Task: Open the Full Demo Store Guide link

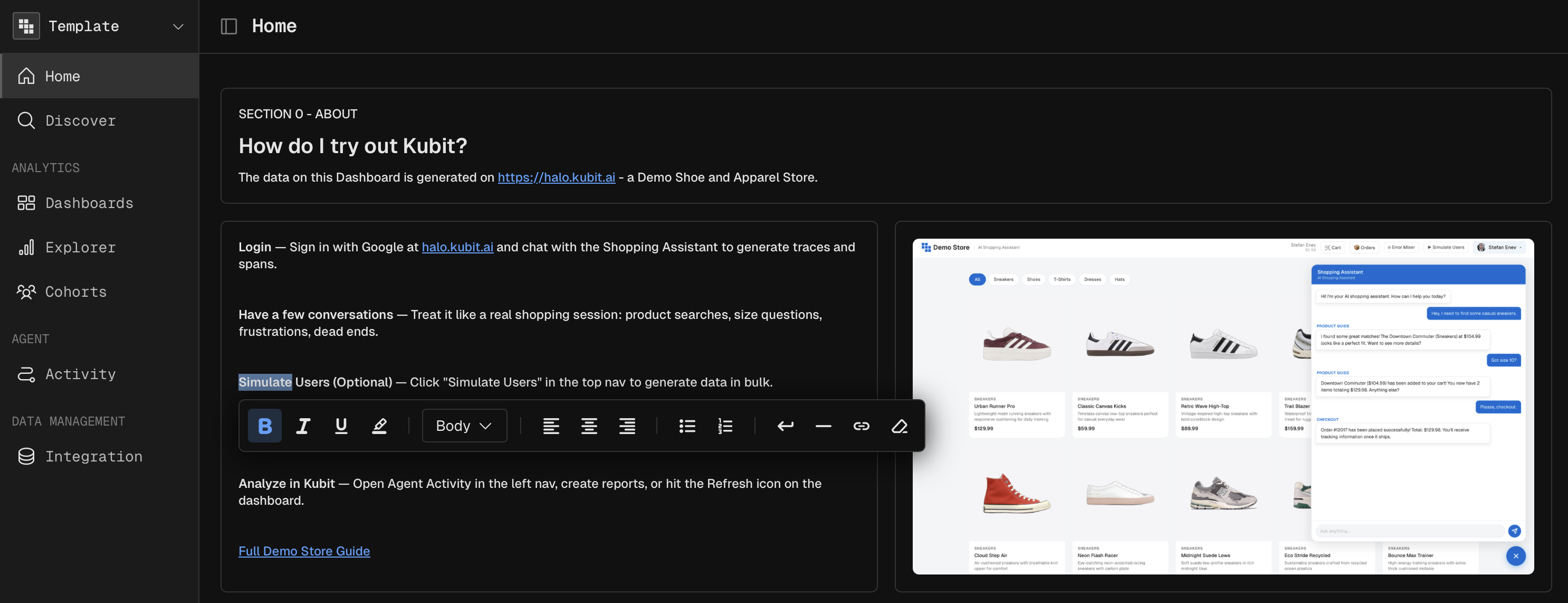Action: tap(304, 551)
